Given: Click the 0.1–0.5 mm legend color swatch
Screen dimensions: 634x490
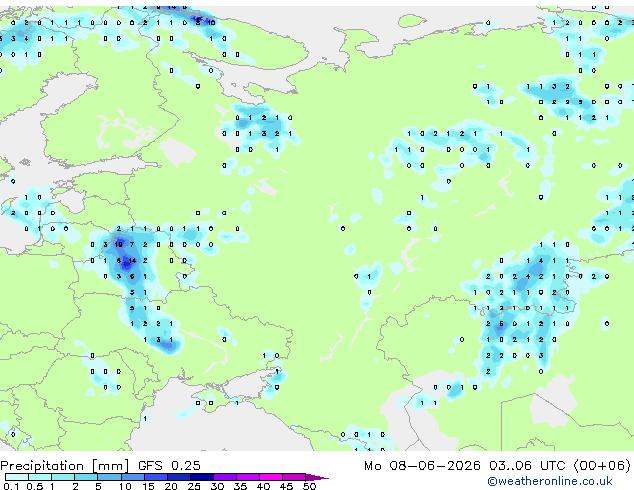Looking at the screenshot, I should pos(17,477).
